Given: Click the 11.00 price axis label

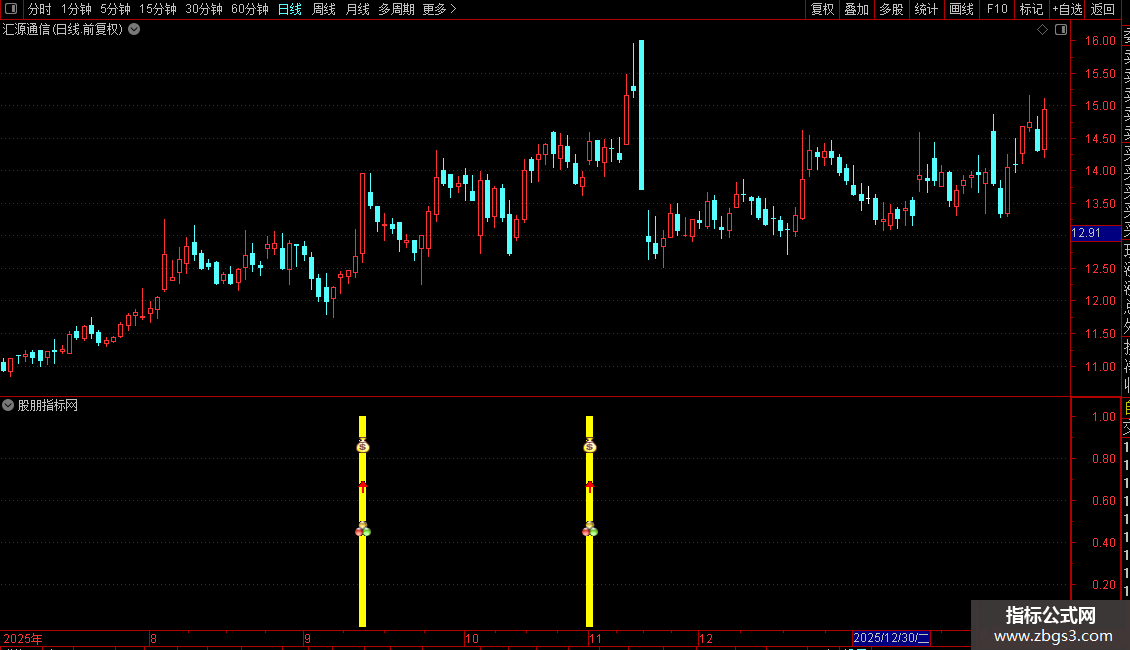Looking at the screenshot, I should click(x=1100, y=366).
